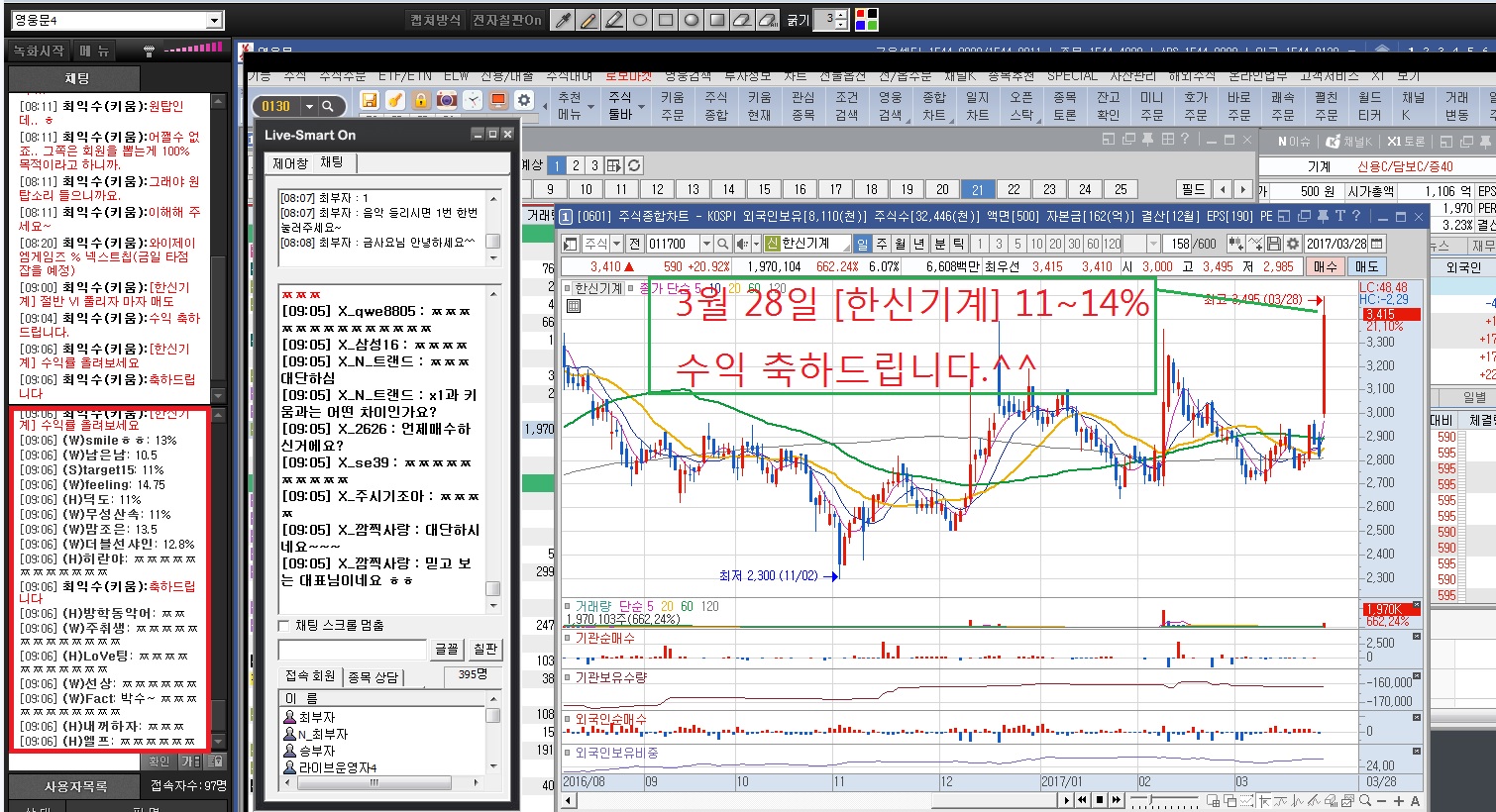Open the 주식 type dropdown in chart
This screenshot has width=1496, height=812.
(615, 244)
